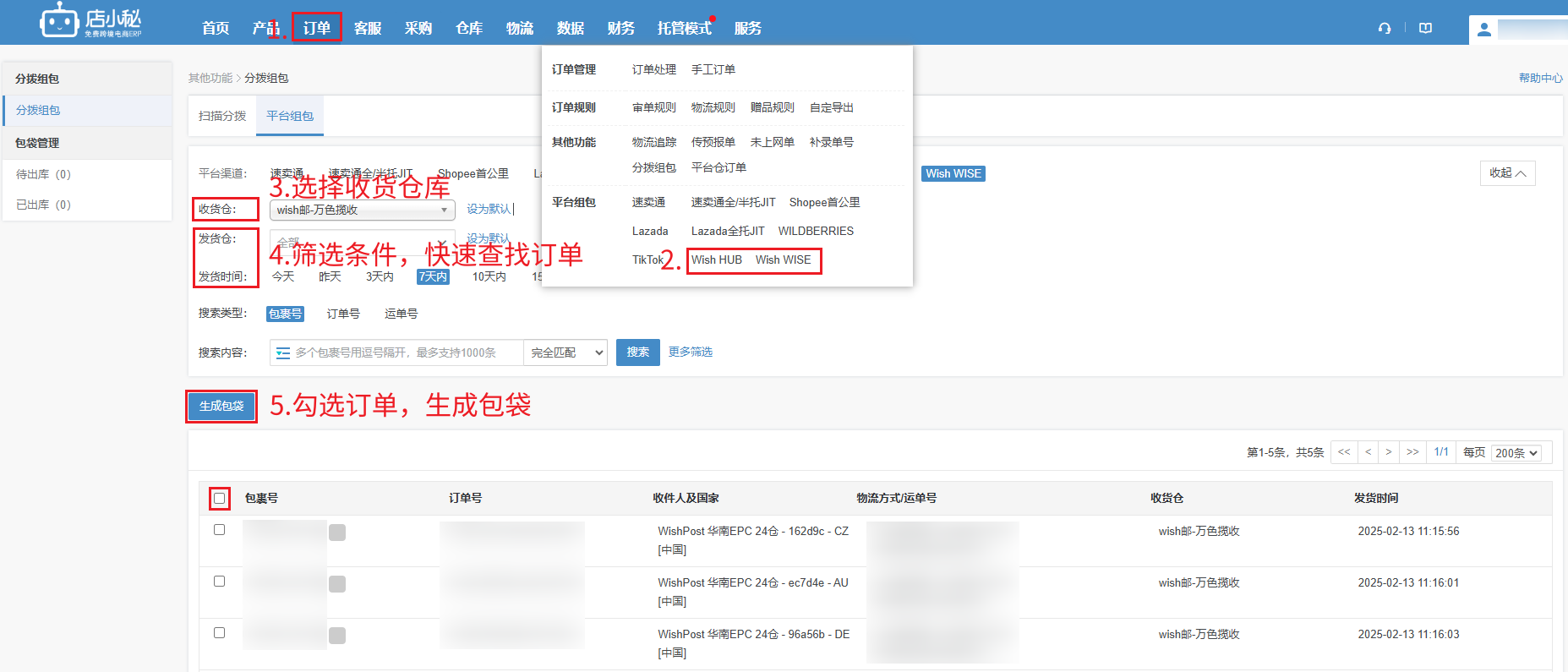Image resolution: width=1568 pixels, height=672 pixels.
Task: Choose WILDBERRIES in the order menu
Action: tap(816, 231)
